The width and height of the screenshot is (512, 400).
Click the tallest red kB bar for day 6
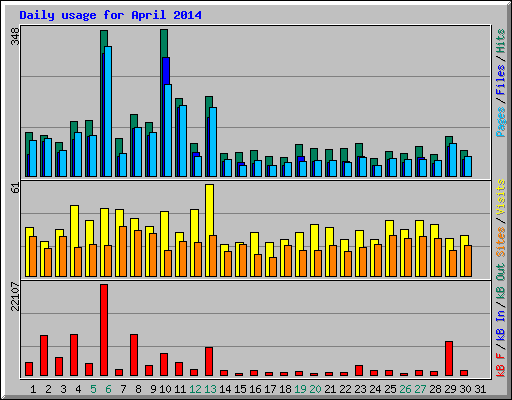click(x=104, y=330)
